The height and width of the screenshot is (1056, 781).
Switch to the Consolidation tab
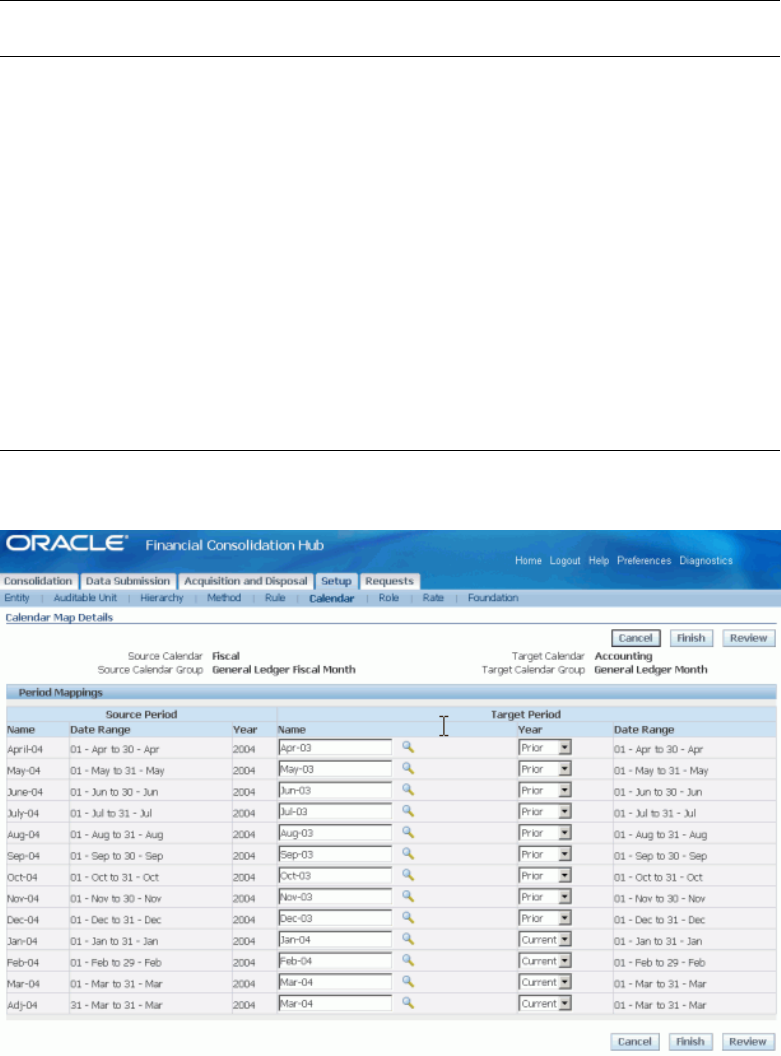point(38,581)
